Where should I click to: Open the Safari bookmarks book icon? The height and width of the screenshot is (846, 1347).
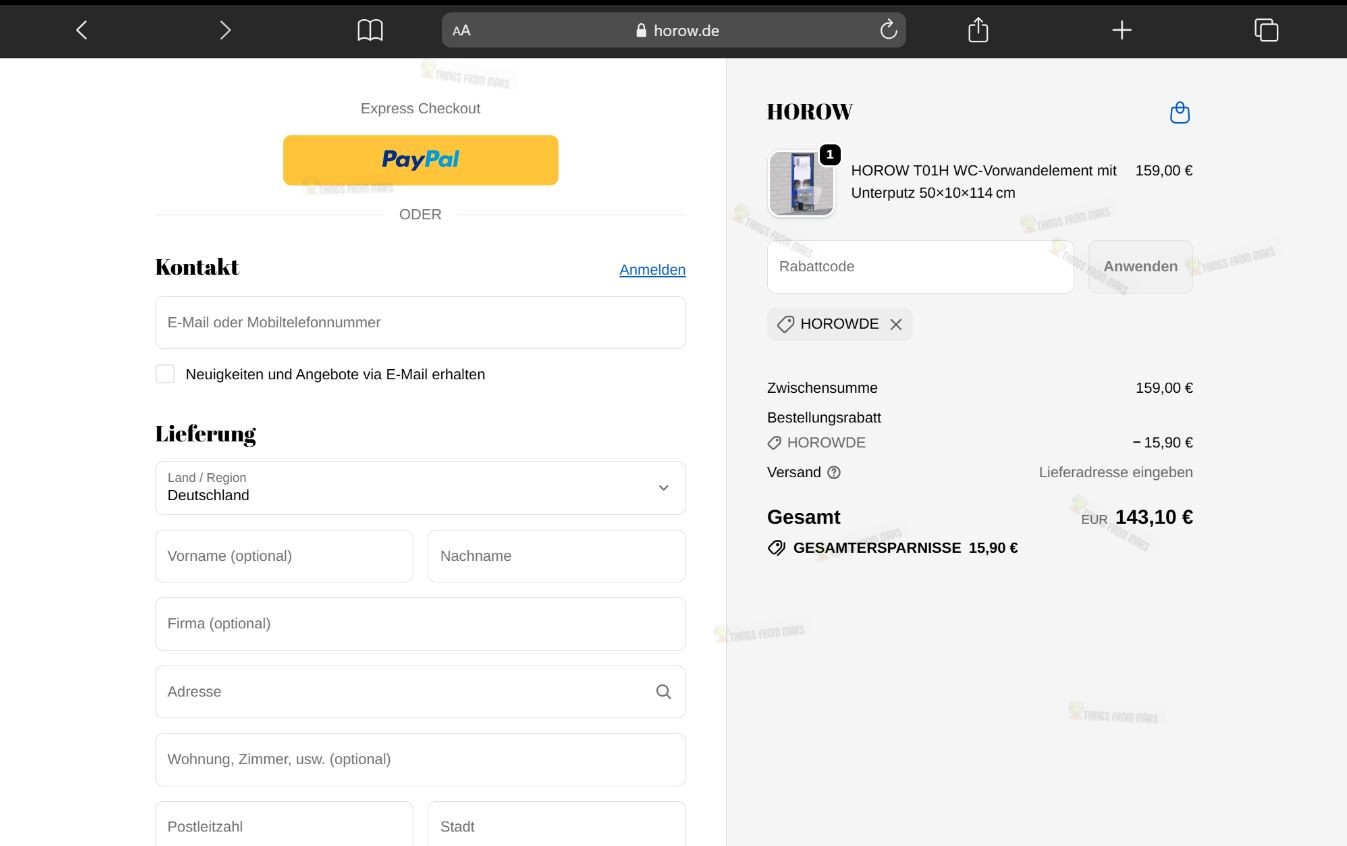[370, 30]
